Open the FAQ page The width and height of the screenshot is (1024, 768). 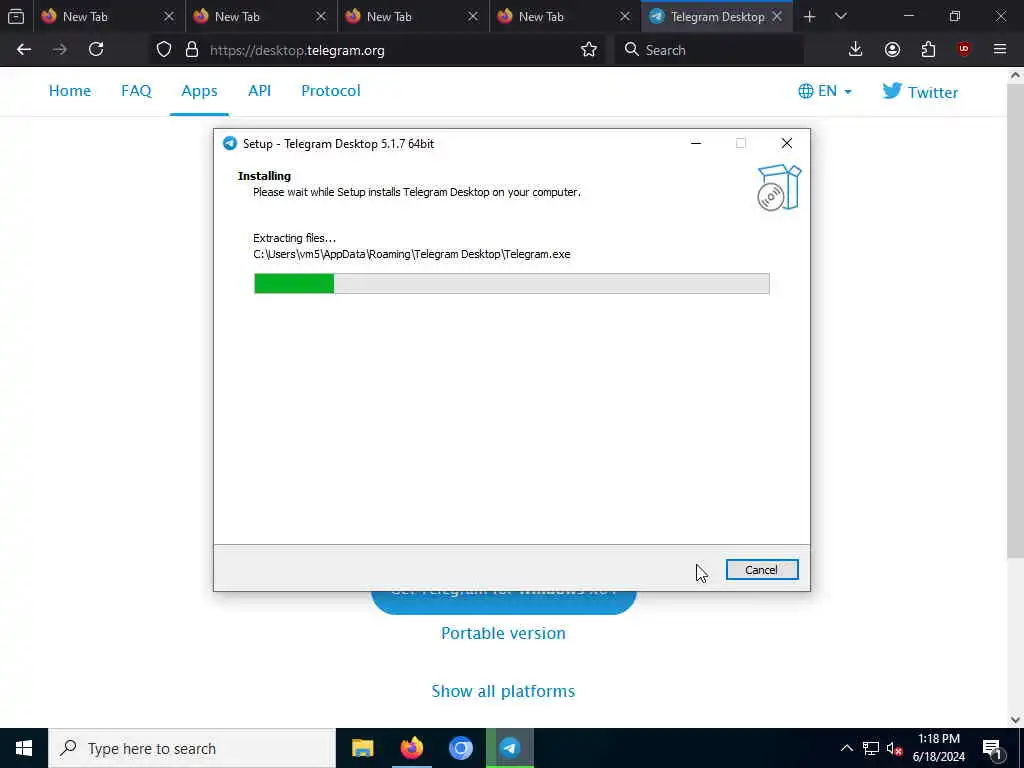[136, 91]
